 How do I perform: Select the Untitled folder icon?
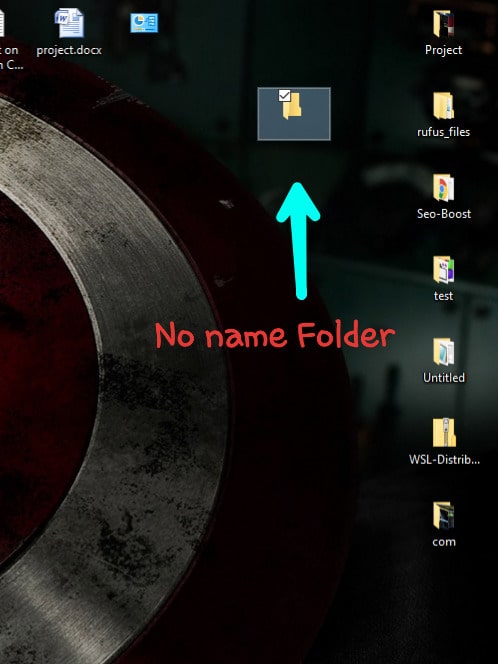(x=443, y=351)
